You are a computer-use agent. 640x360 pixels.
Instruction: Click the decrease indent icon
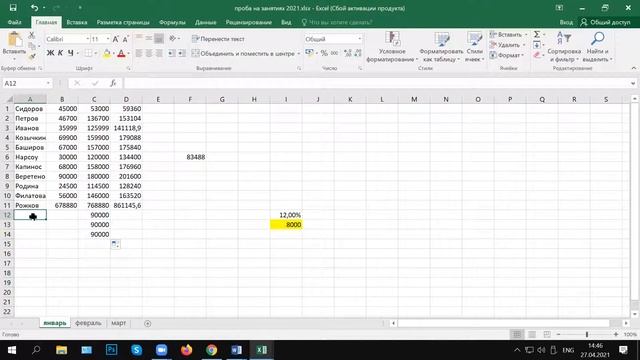(x=172, y=53)
